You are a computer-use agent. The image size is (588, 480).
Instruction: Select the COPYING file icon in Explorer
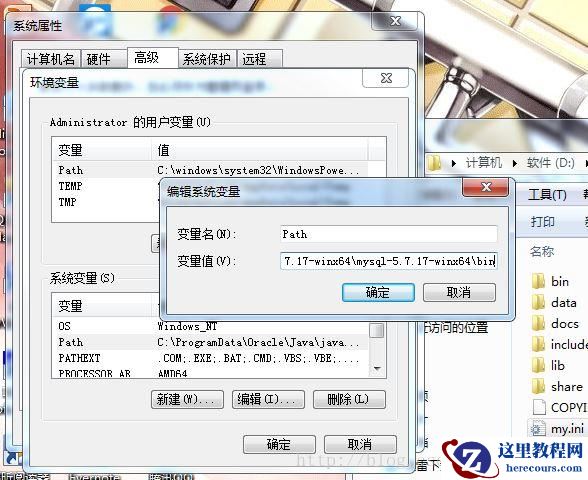(x=539, y=408)
